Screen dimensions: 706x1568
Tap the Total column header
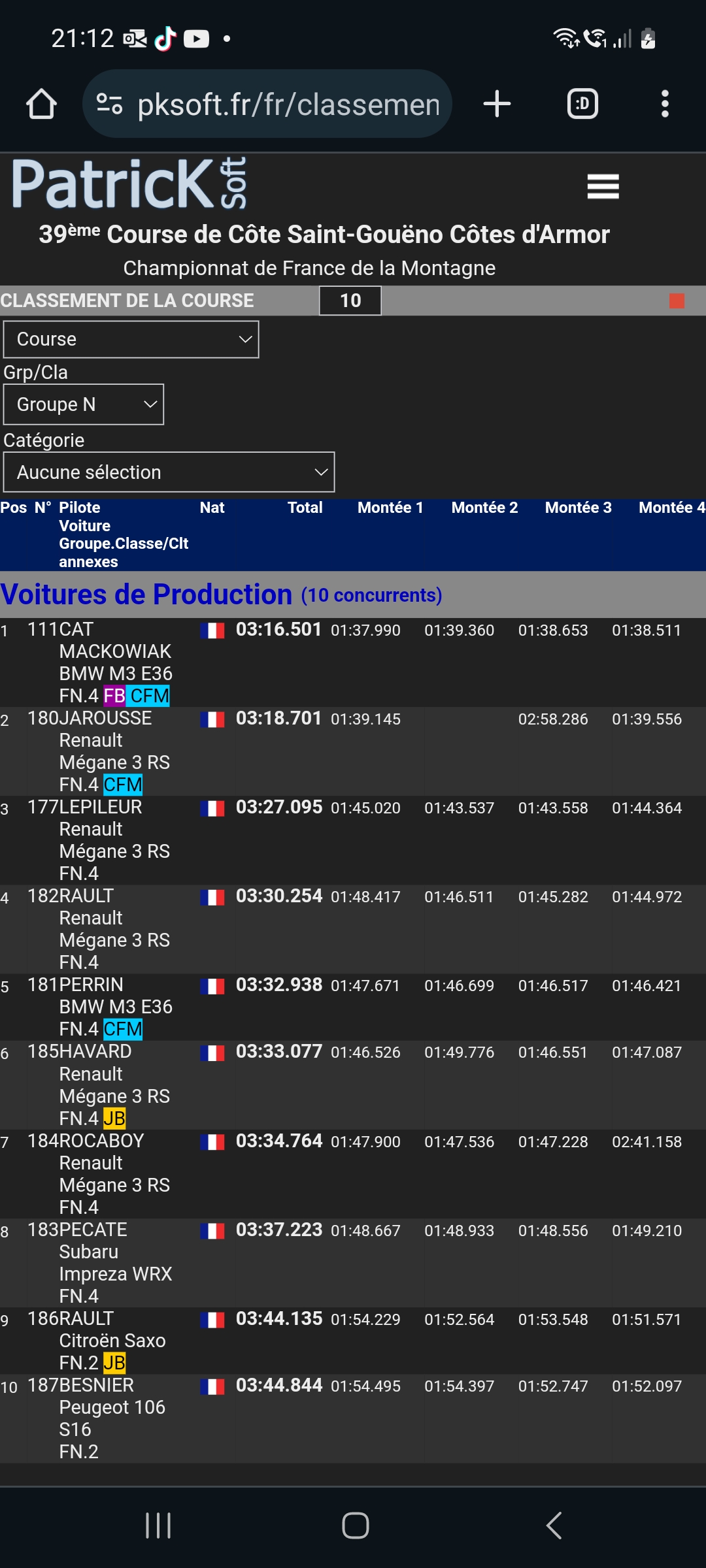[x=305, y=508]
